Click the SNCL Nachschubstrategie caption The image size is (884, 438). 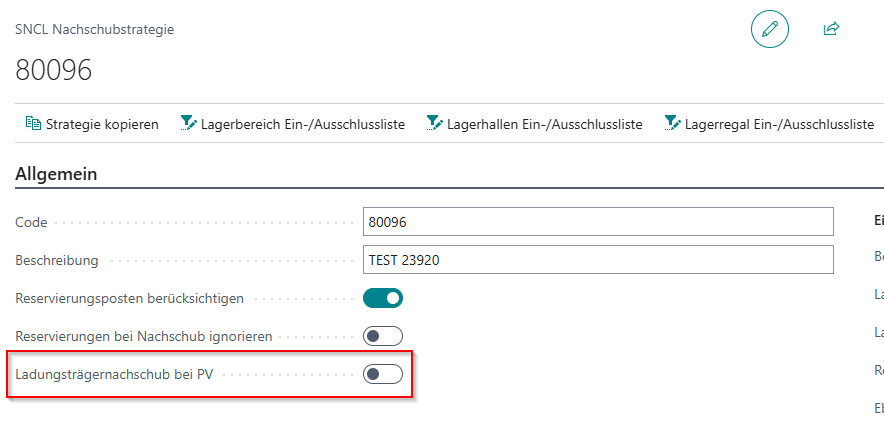95,29
